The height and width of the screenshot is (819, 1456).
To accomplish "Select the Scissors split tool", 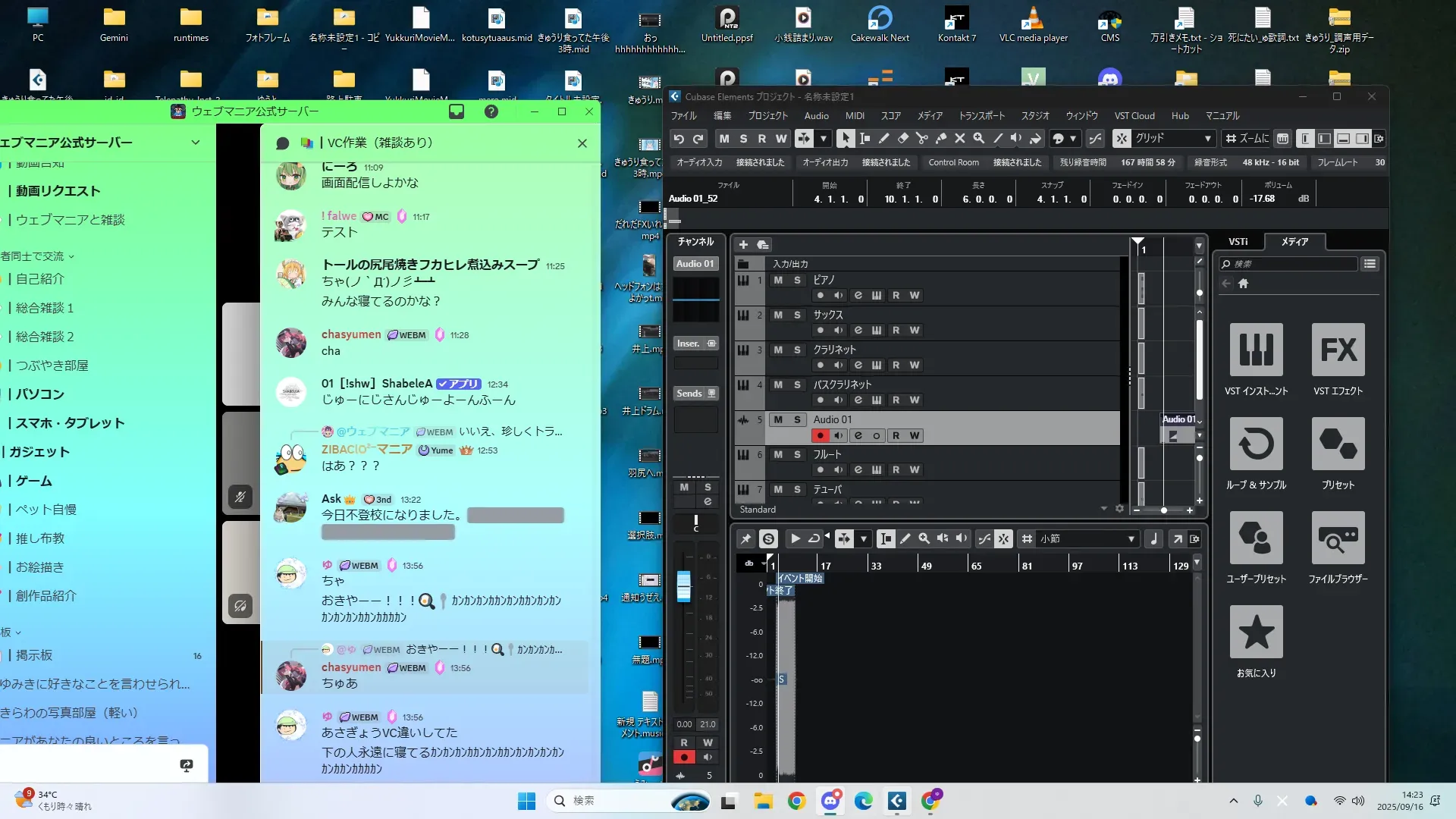I will 921,139.
